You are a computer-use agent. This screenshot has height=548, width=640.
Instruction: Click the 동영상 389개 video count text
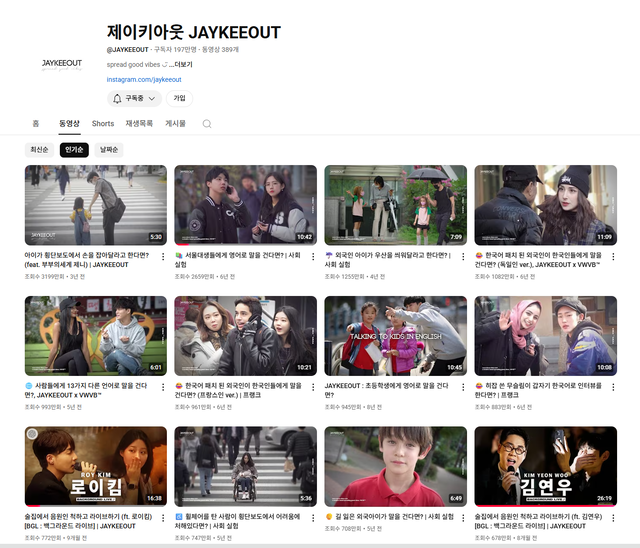tap(220, 50)
